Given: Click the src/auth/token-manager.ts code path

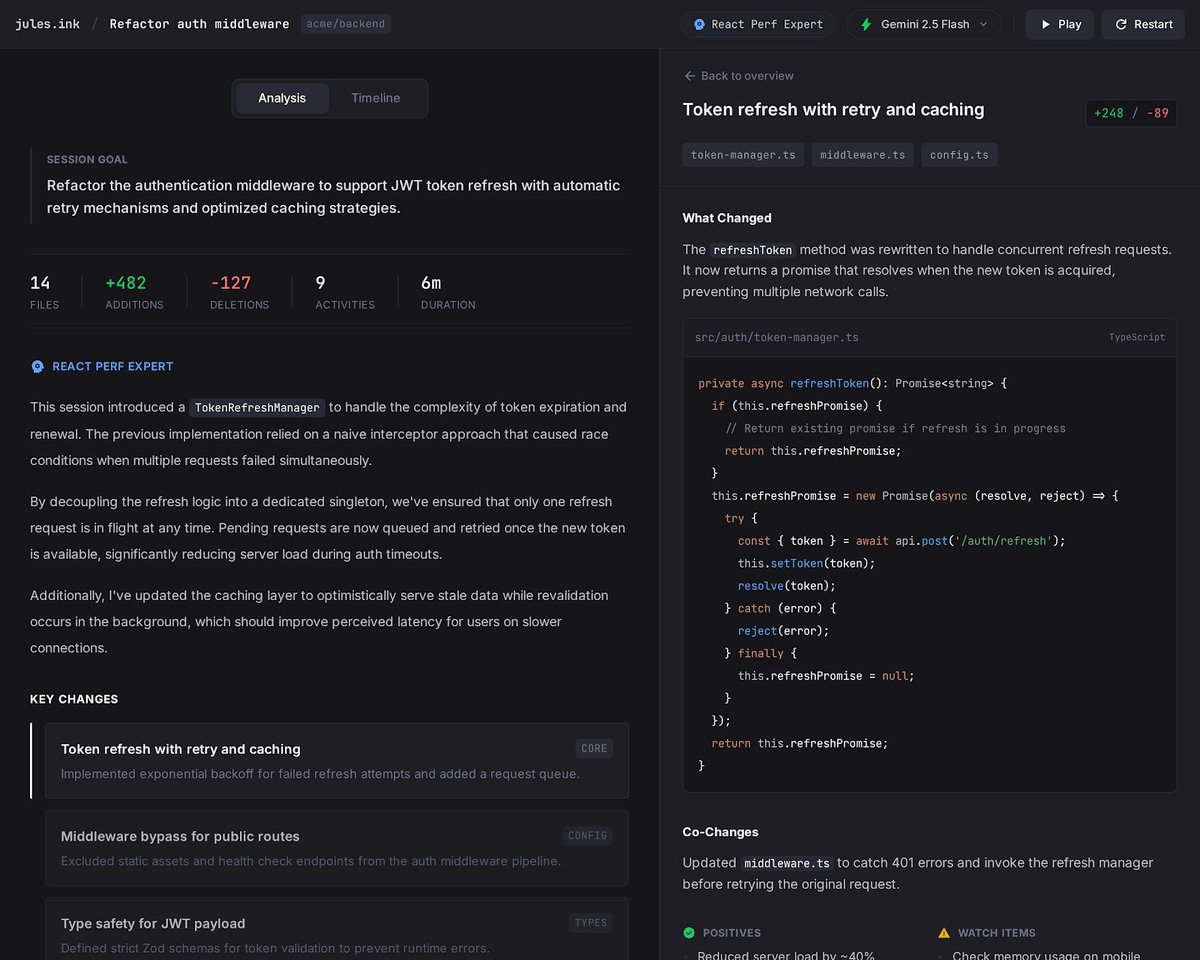Looking at the screenshot, I should (x=777, y=338).
